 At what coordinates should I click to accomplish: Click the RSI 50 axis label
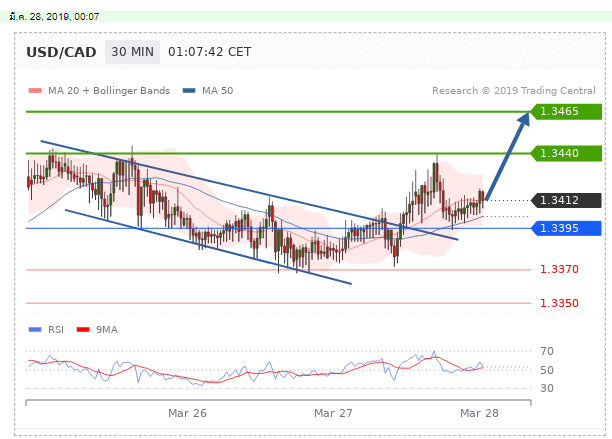click(x=547, y=370)
